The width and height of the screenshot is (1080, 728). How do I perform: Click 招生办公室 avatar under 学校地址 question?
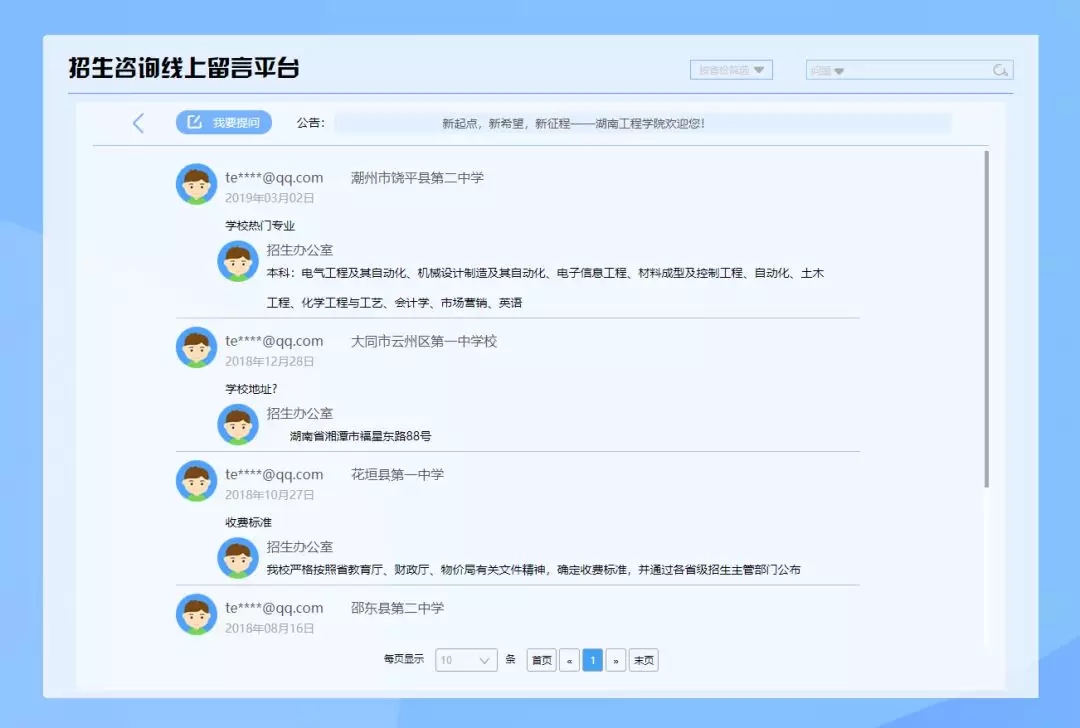[238, 424]
